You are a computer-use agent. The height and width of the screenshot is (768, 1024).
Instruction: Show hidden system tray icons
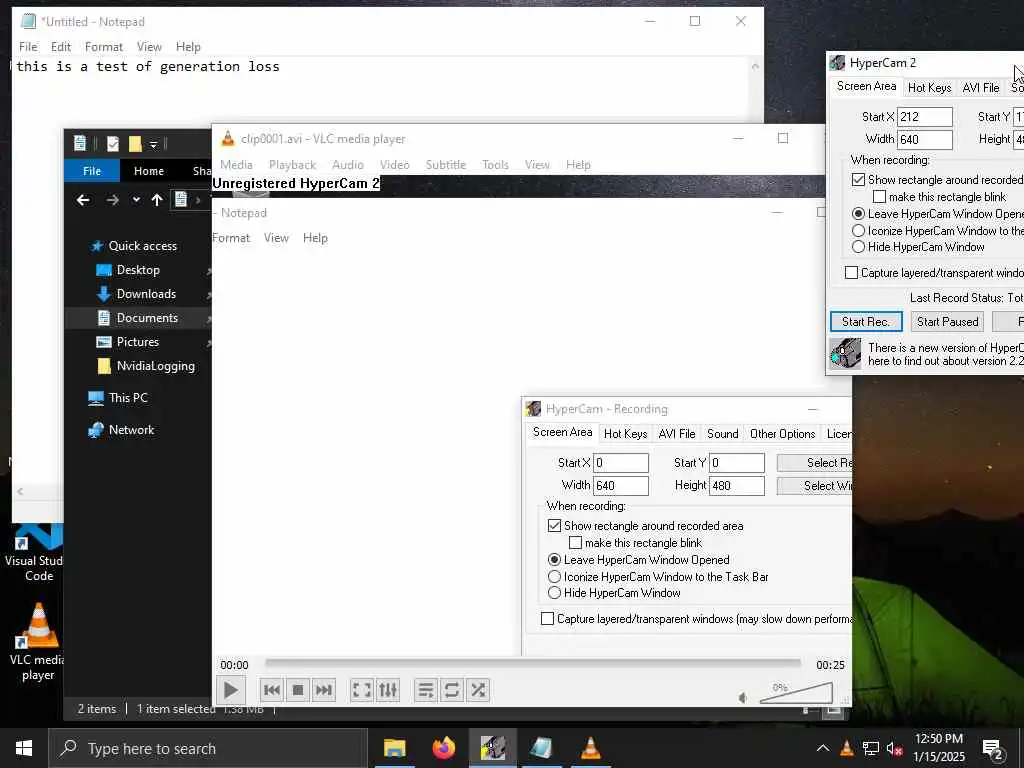click(823, 748)
